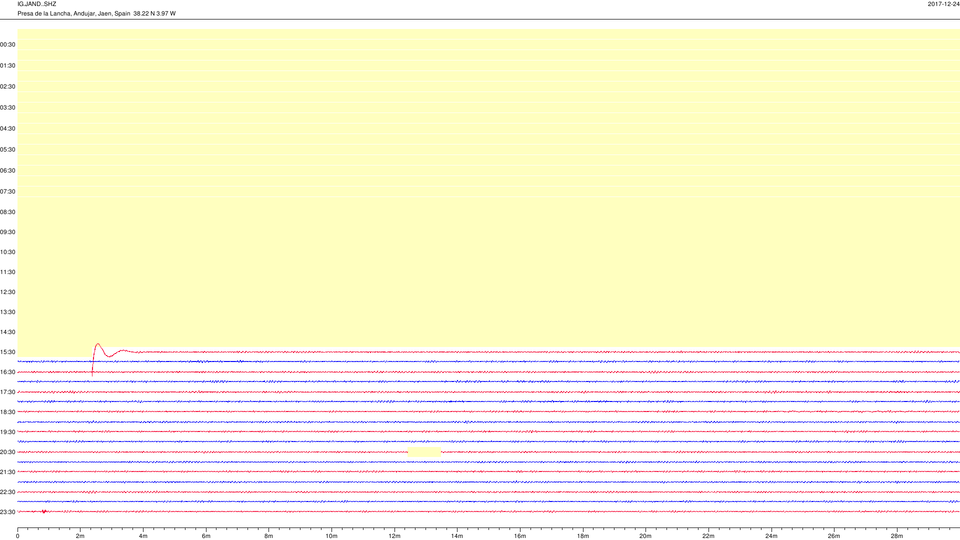Select the 20:30 time row label
Screen dimensions: 960x540
8,452
